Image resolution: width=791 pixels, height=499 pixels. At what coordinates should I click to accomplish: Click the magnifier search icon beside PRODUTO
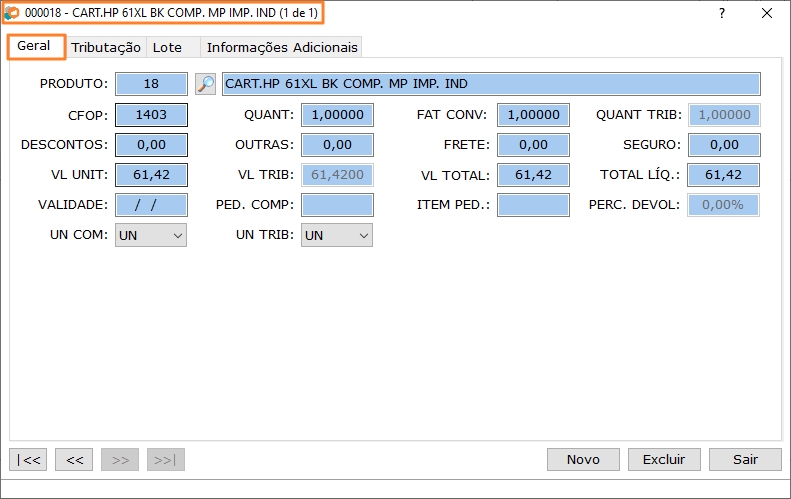(205, 84)
